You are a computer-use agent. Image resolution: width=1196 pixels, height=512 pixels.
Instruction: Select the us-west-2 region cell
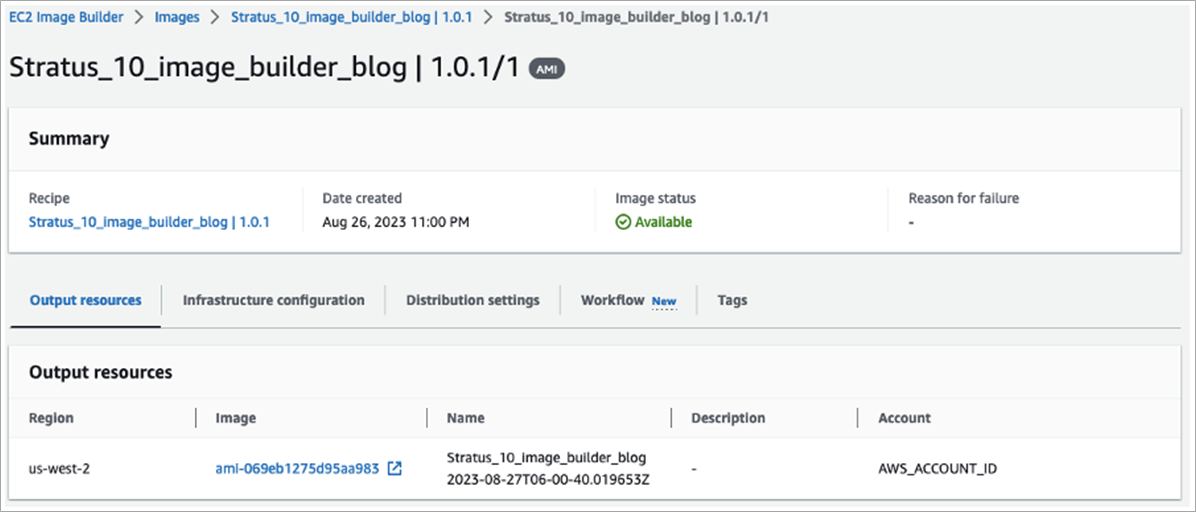59,469
